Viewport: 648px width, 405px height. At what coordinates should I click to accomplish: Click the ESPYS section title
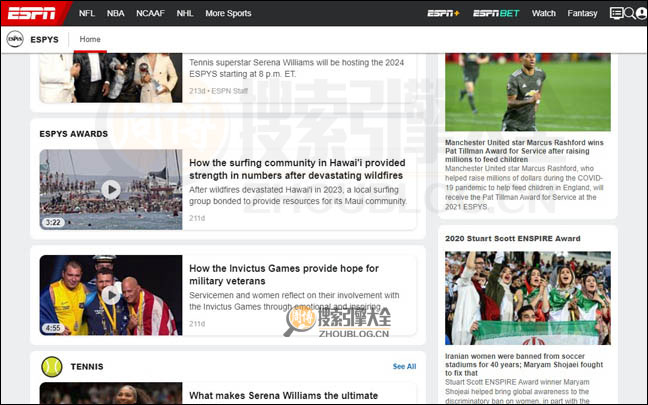[44, 40]
